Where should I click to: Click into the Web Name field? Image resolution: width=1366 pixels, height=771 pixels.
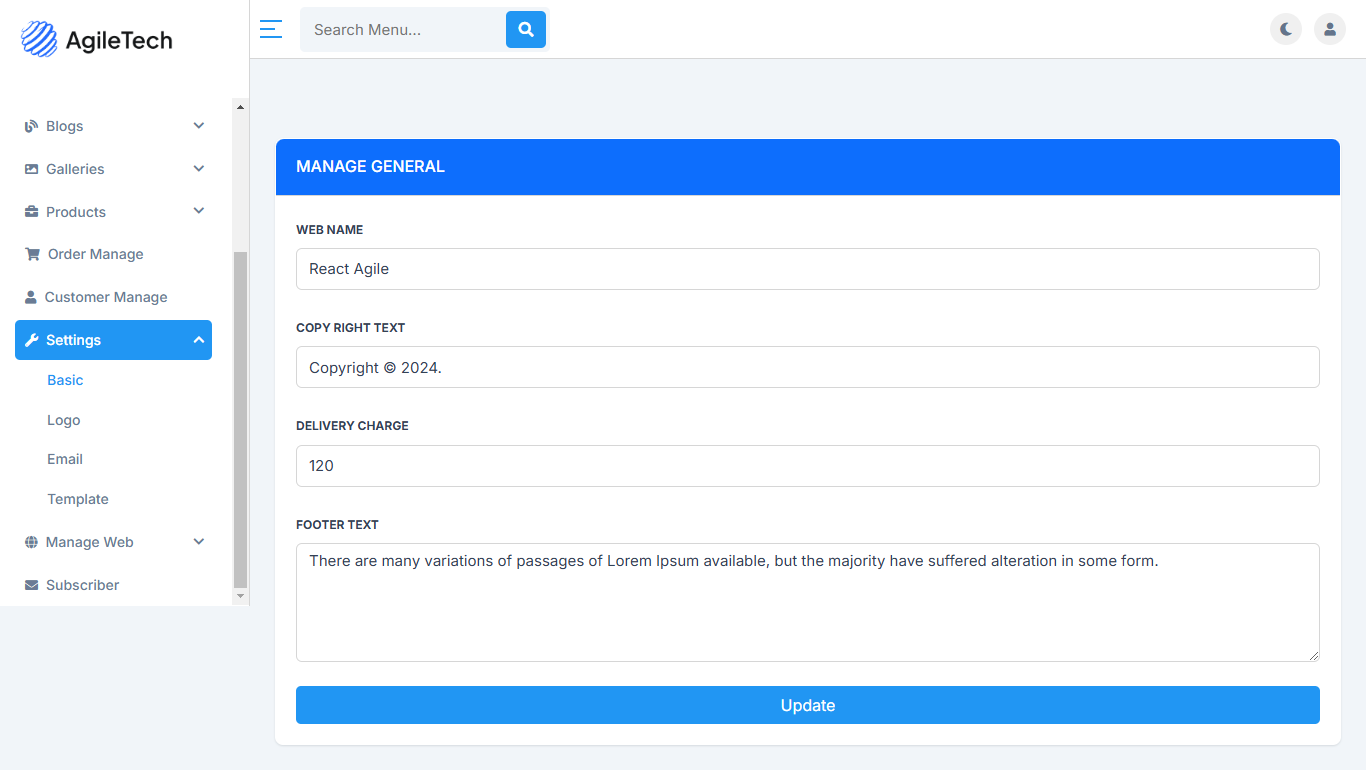tap(808, 269)
